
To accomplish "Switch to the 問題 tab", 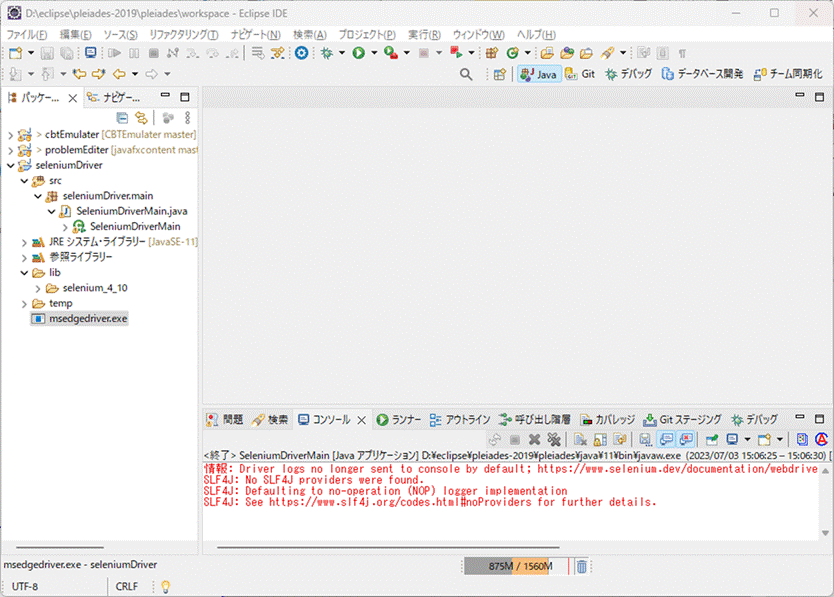I will point(225,420).
